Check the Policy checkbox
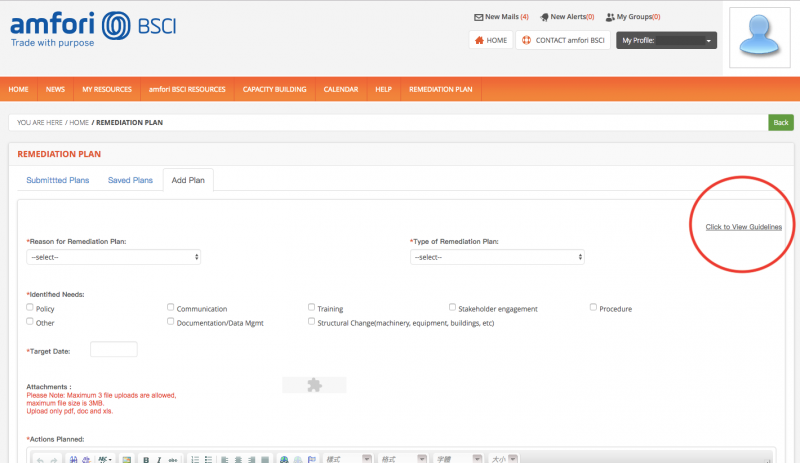Viewport: 800px width, 463px height. tap(30, 308)
